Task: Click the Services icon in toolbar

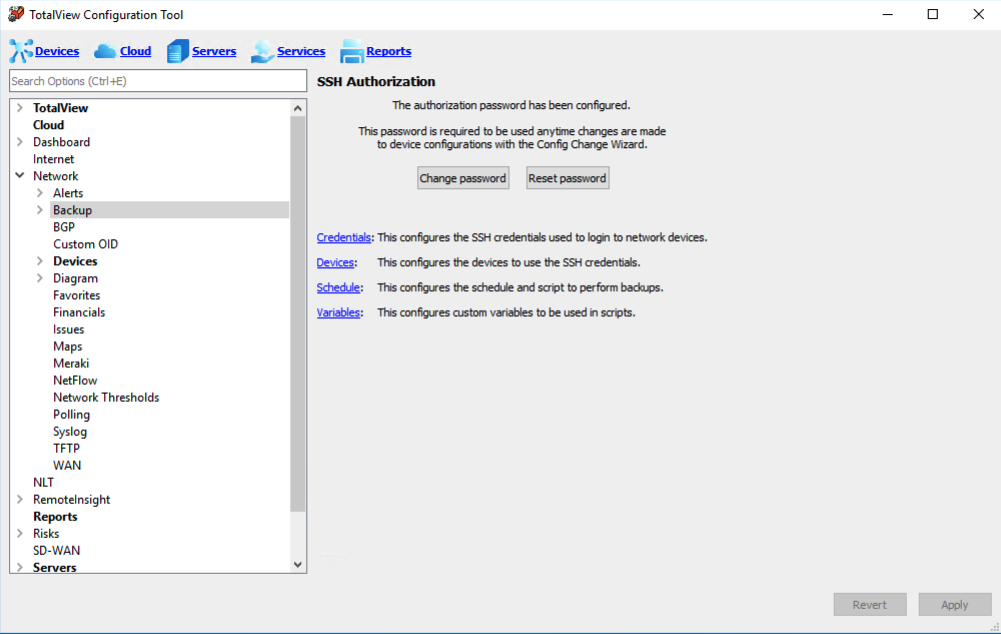Action: 262,51
